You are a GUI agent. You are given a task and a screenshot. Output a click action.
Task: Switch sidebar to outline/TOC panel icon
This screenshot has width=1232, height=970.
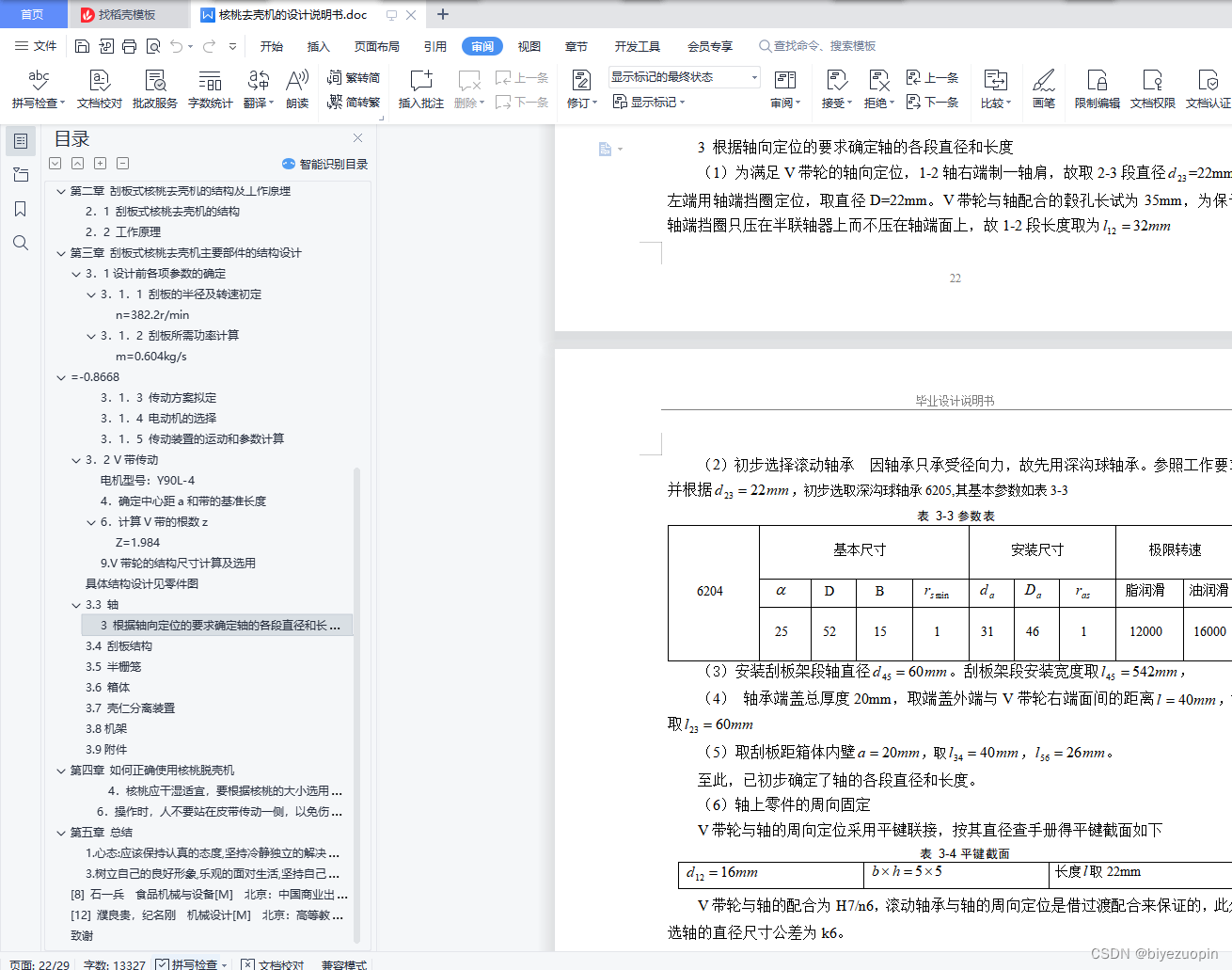[21, 141]
